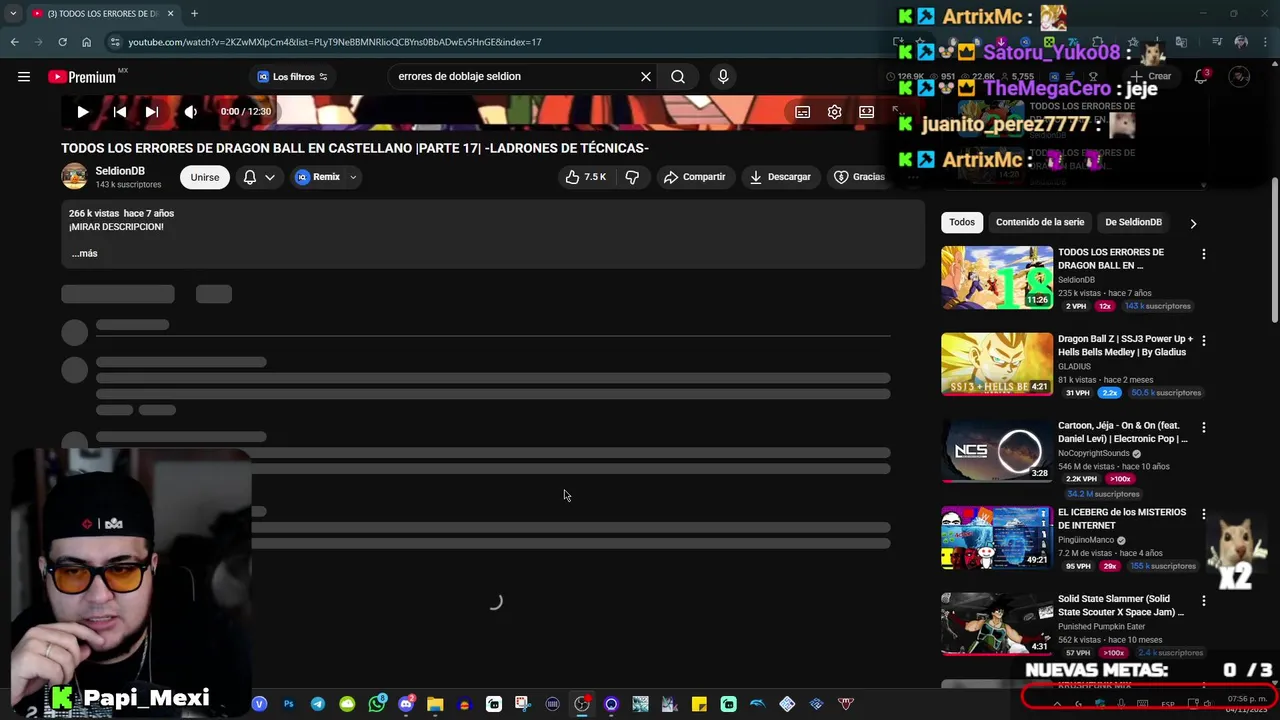Open options menu for Solid State Slammer suggestion
The image size is (1280, 720).
[1204, 601]
